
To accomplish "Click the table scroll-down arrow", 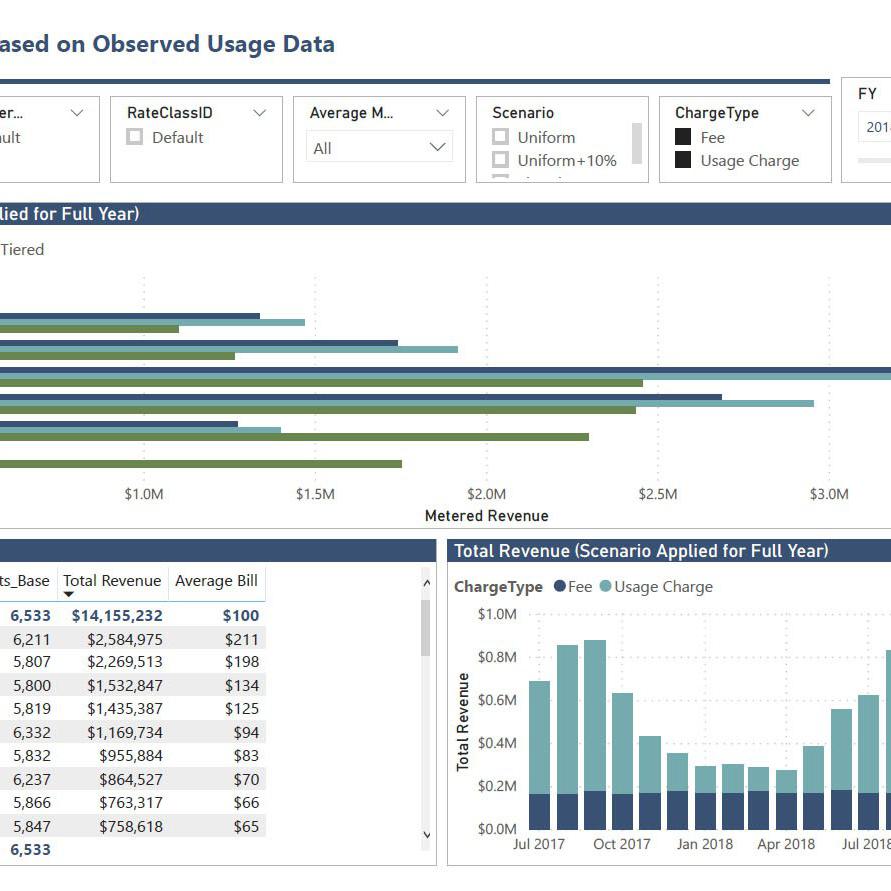I will pos(427,834).
